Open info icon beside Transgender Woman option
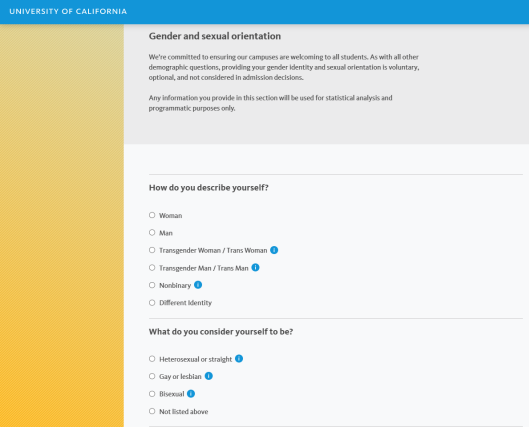 tap(274, 250)
